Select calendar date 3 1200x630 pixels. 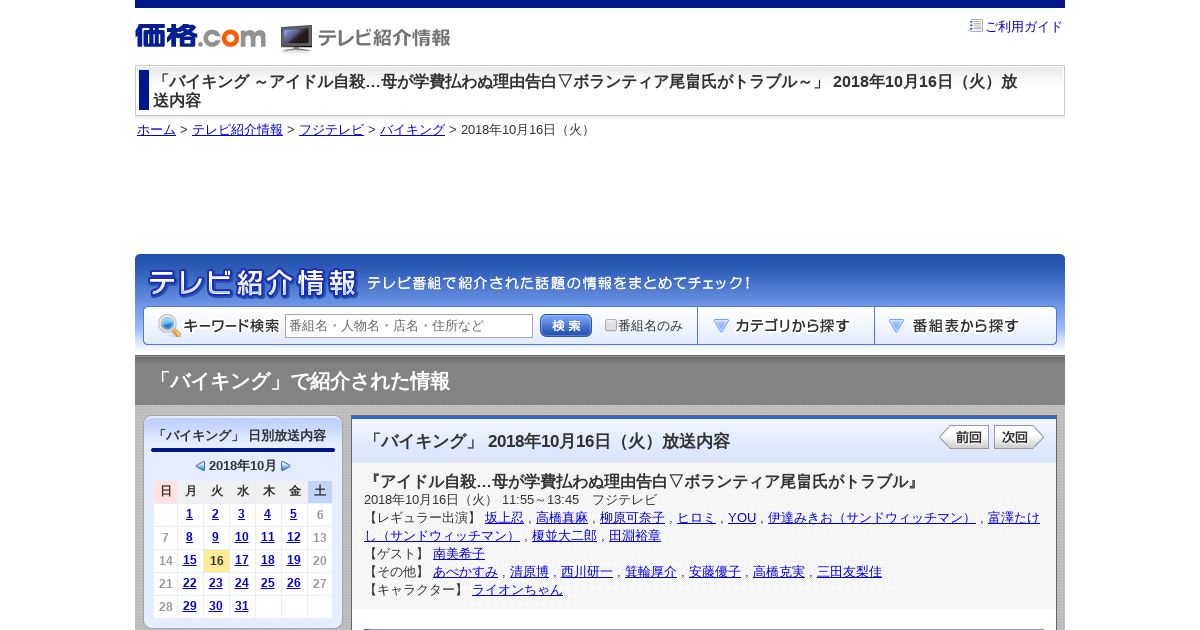[241, 514]
